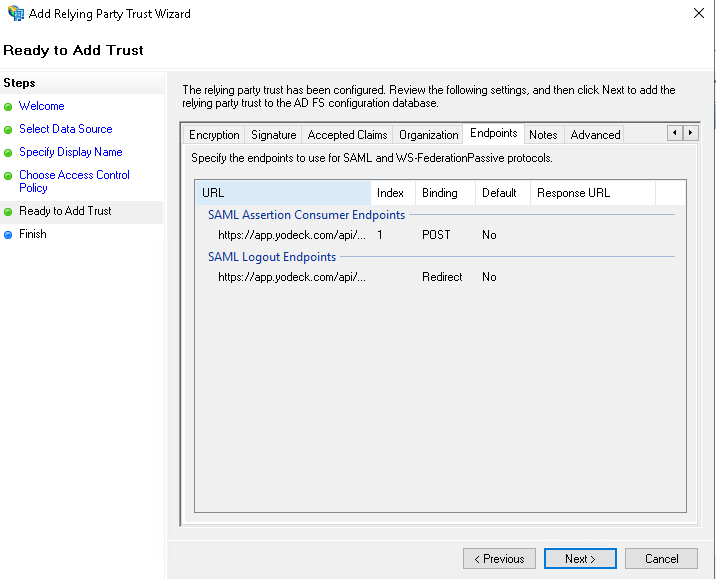The width and height of the screenshot is (716, 579).
Task: Click the Binding column header
Action: 439,193
